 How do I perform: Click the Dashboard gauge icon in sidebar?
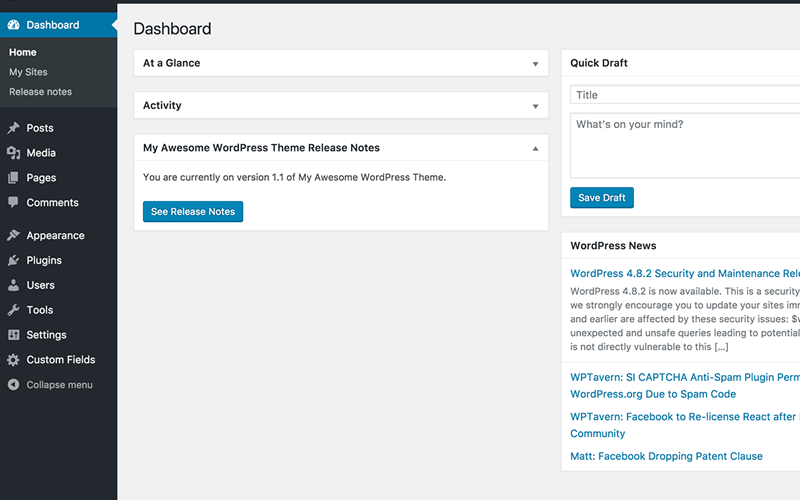point(13,25)
